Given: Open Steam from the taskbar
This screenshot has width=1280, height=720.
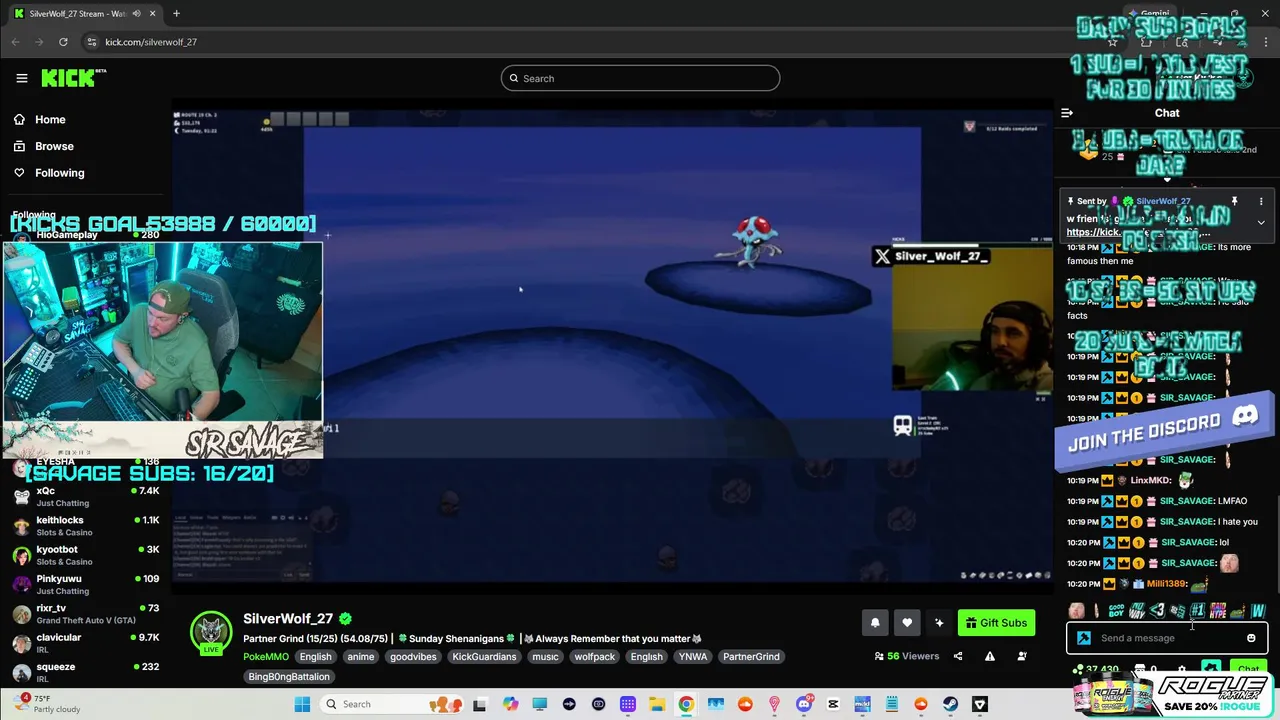Looking at the screenshot, I should [x=951, y=704].
